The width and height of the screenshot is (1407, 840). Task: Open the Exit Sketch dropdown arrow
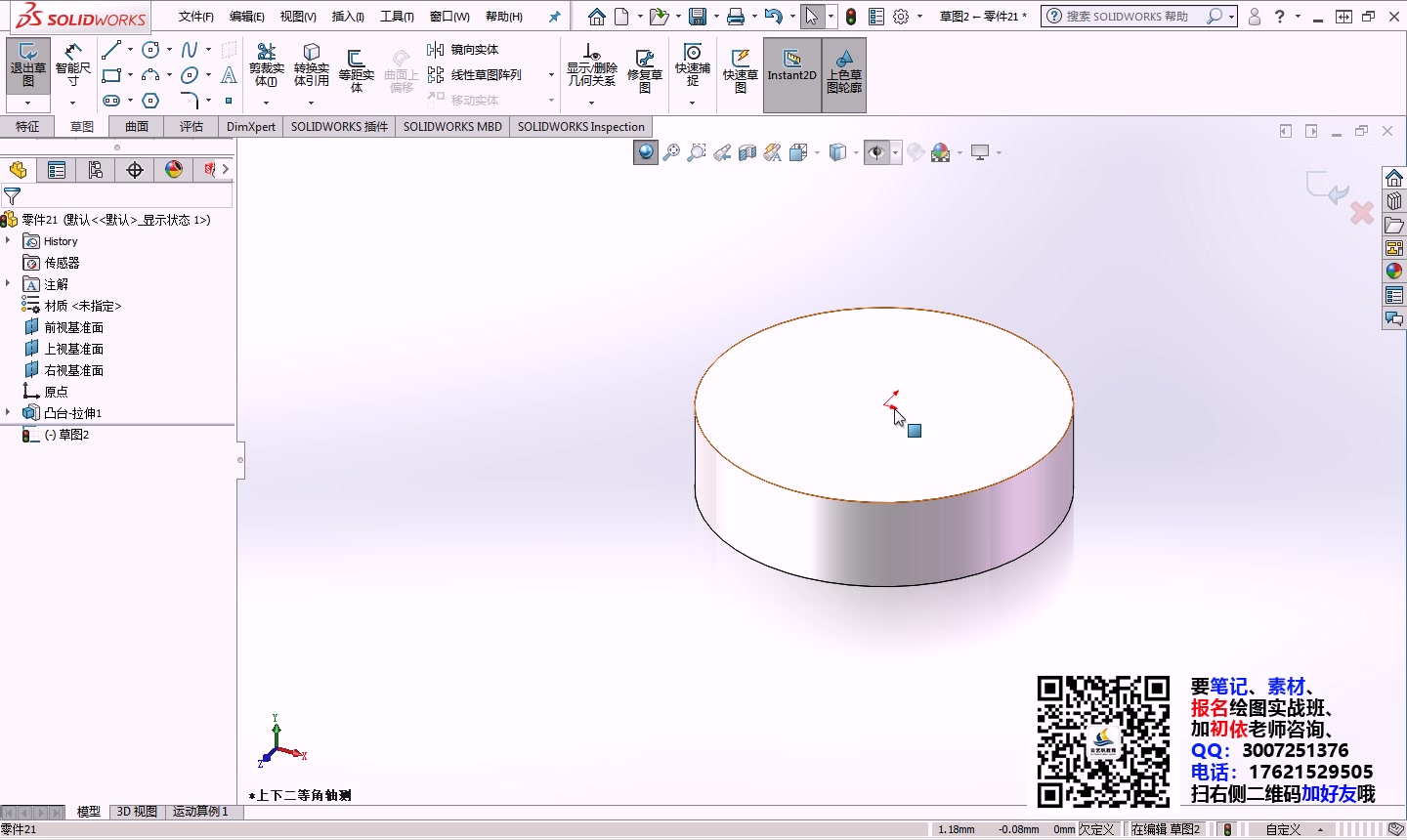[27, 103]
